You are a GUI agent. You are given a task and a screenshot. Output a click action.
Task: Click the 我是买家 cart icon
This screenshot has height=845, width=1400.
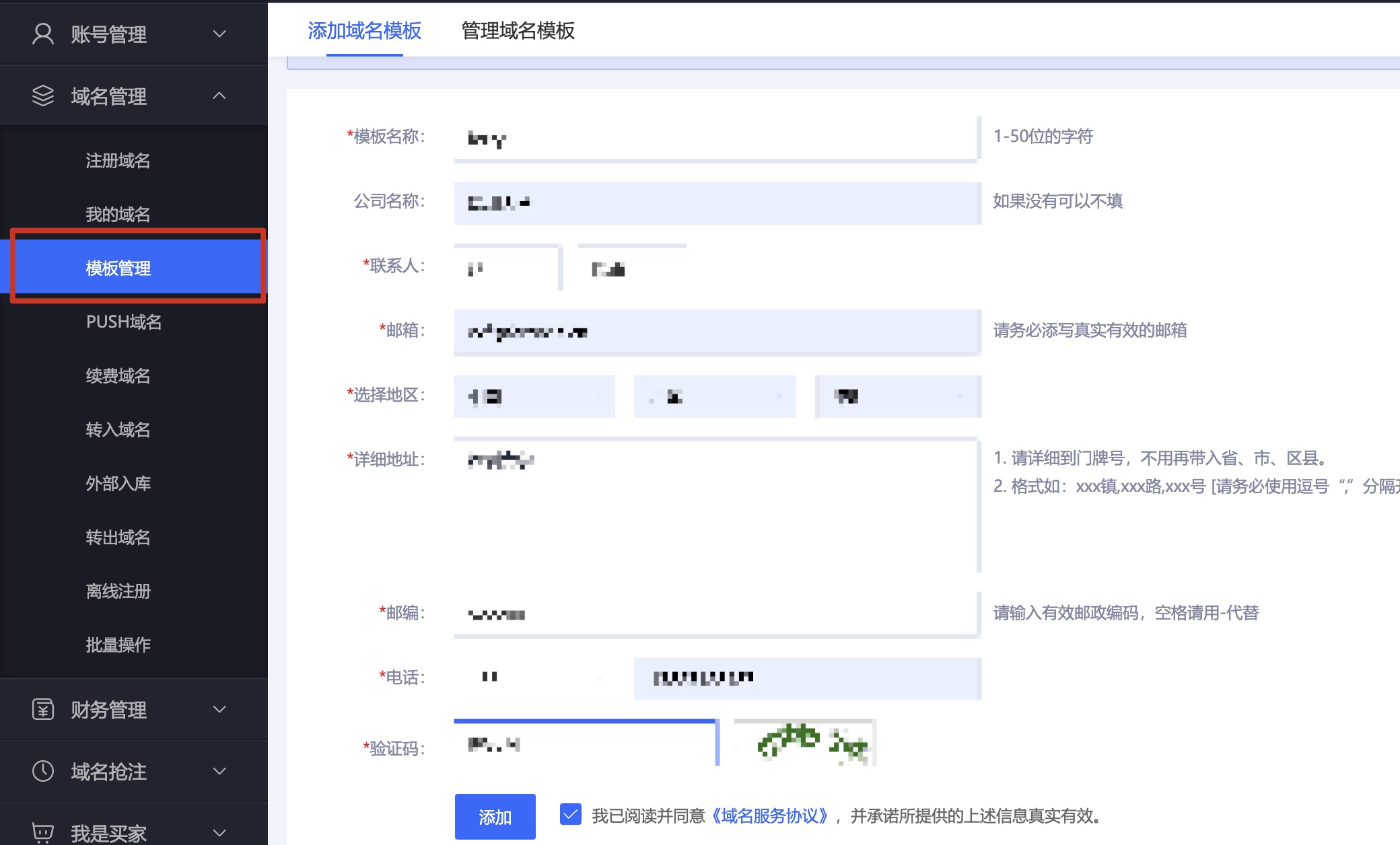43,832
